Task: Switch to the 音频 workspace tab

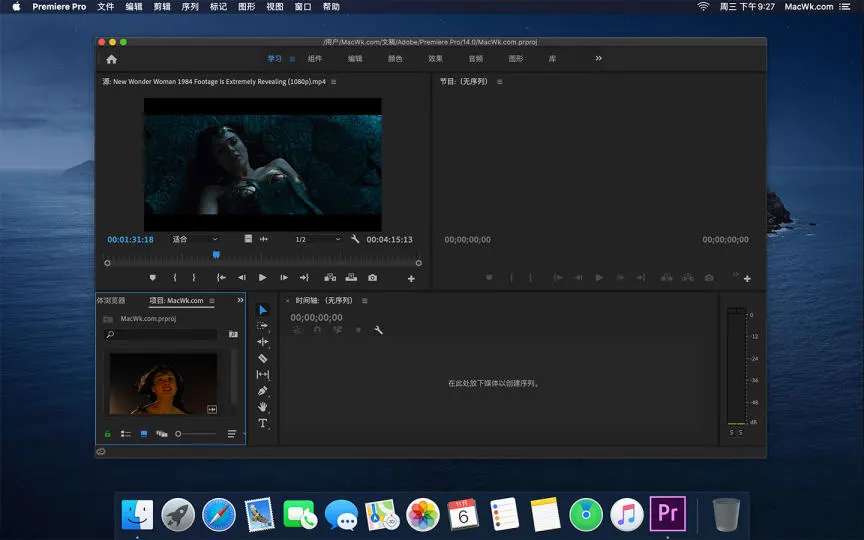Action: (x=476, y=58)
